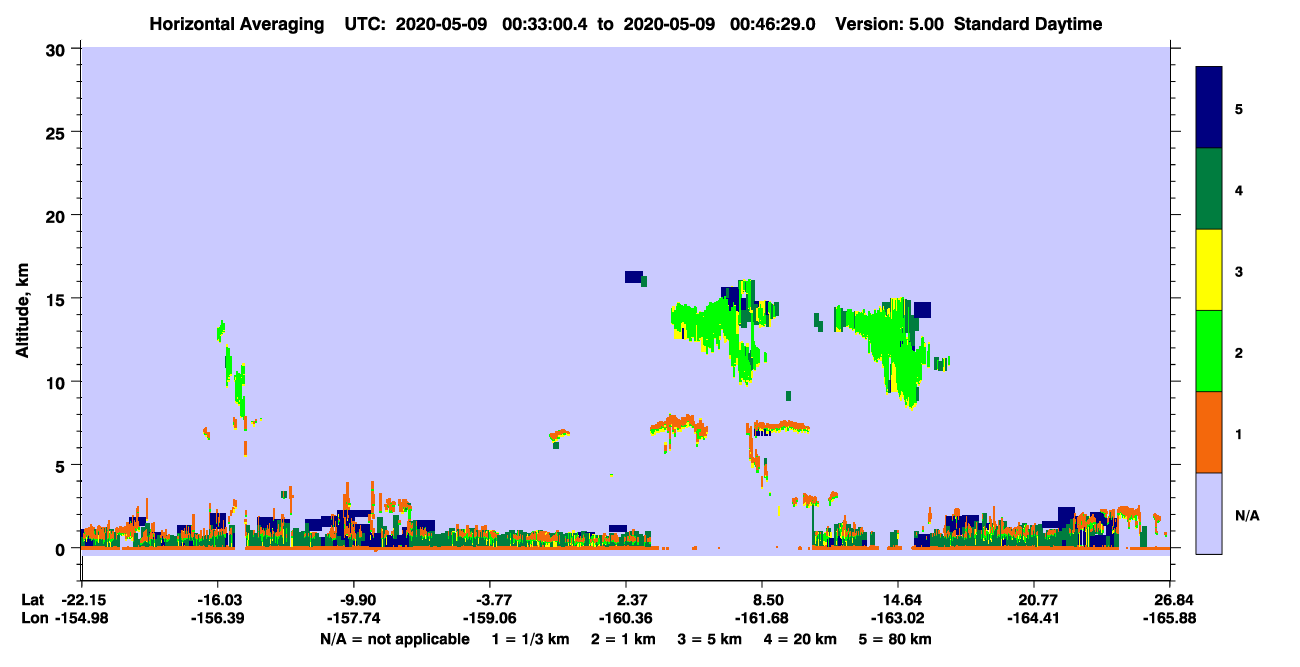Screen dimensions: 1300x667
Task: Click legend text '3 = 5 km'
Action: tap(710, 638)
